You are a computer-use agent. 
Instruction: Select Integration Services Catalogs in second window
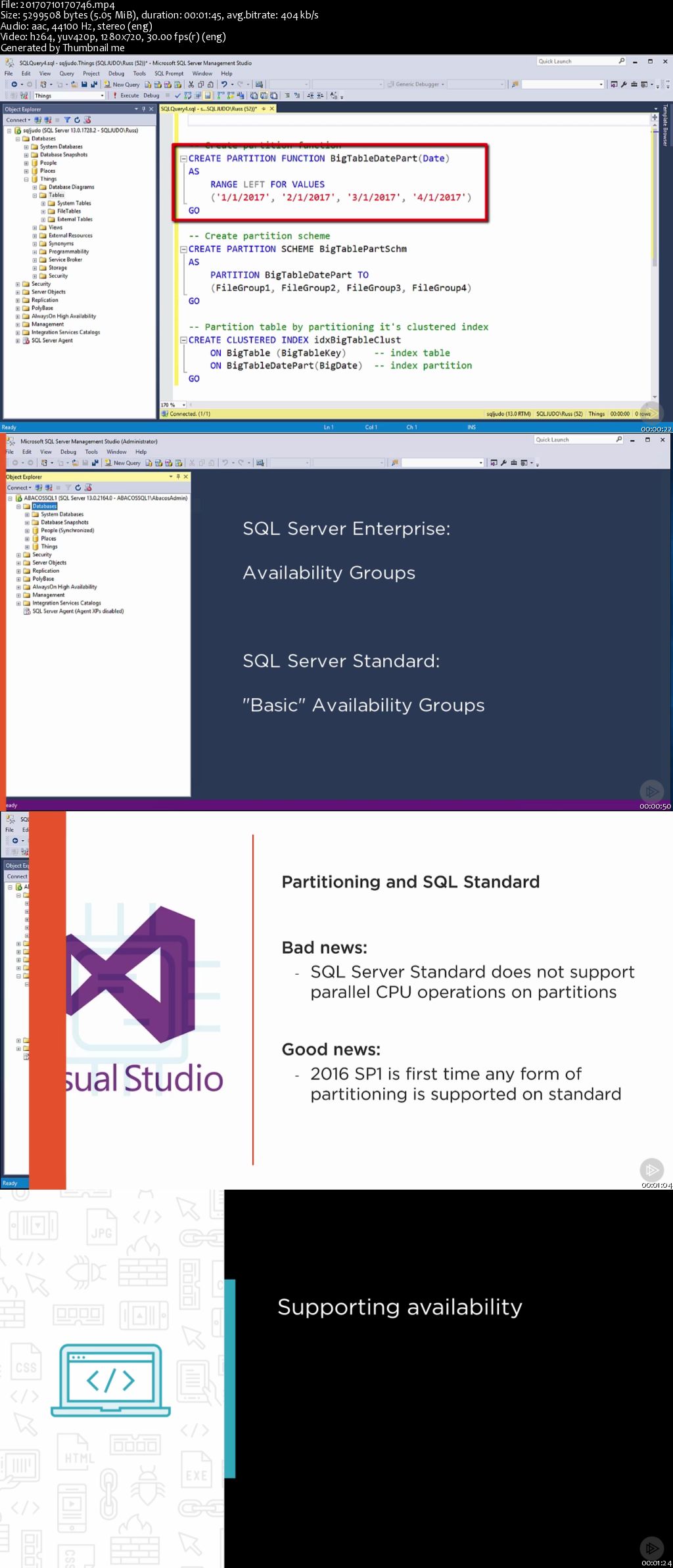coord(67,603)
